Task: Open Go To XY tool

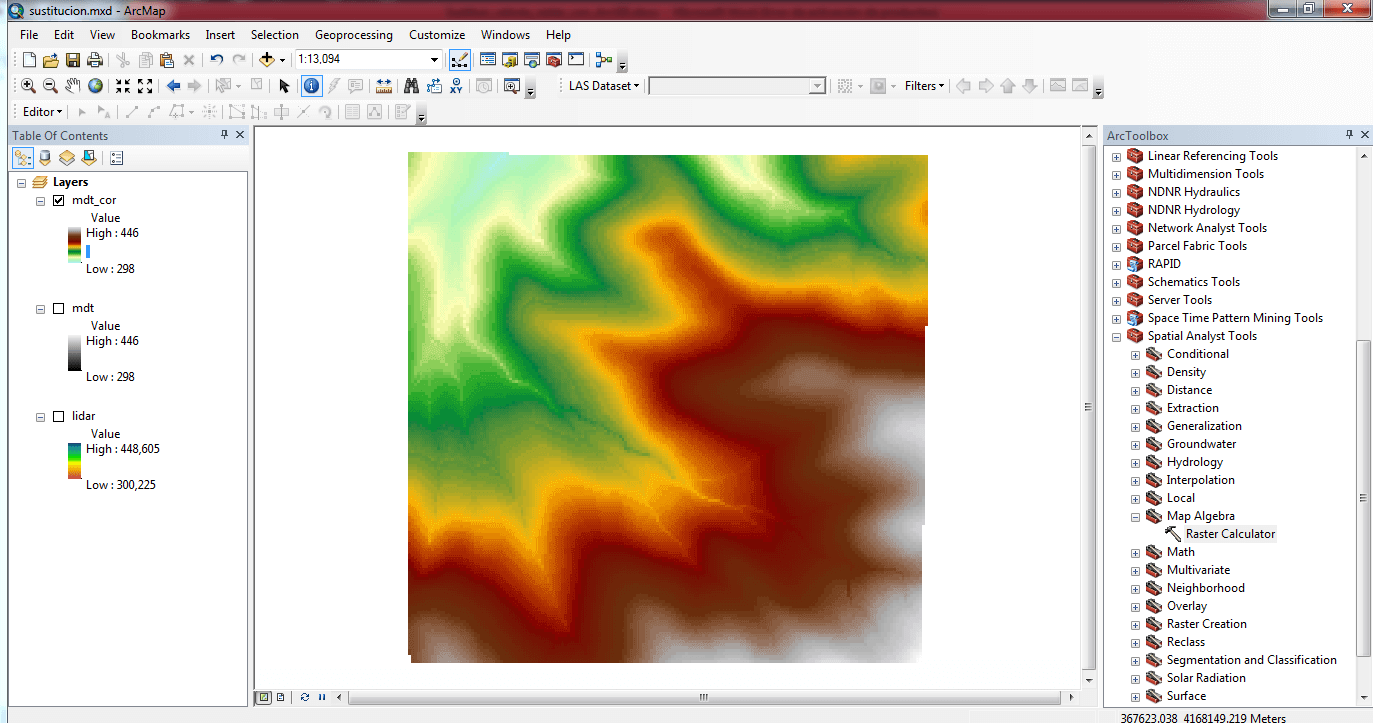Action: [456, 86]
